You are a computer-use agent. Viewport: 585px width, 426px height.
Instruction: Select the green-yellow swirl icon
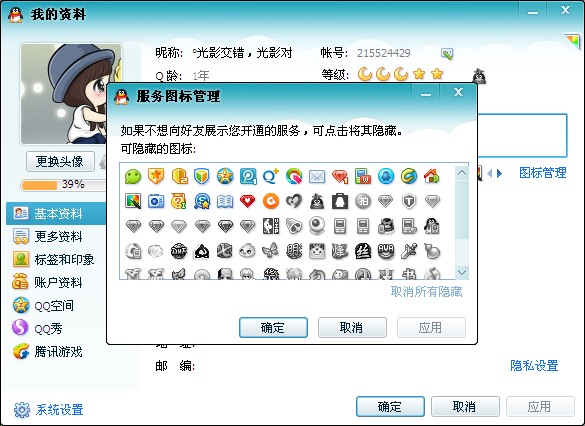pos(409,176)
